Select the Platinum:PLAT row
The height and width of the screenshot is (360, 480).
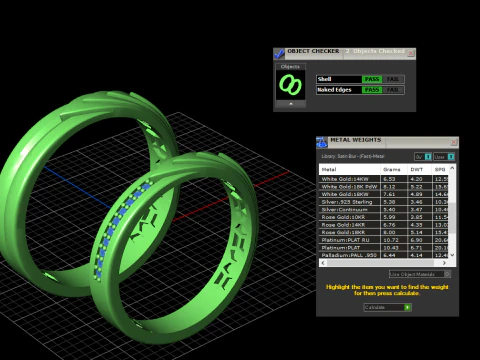384,248
